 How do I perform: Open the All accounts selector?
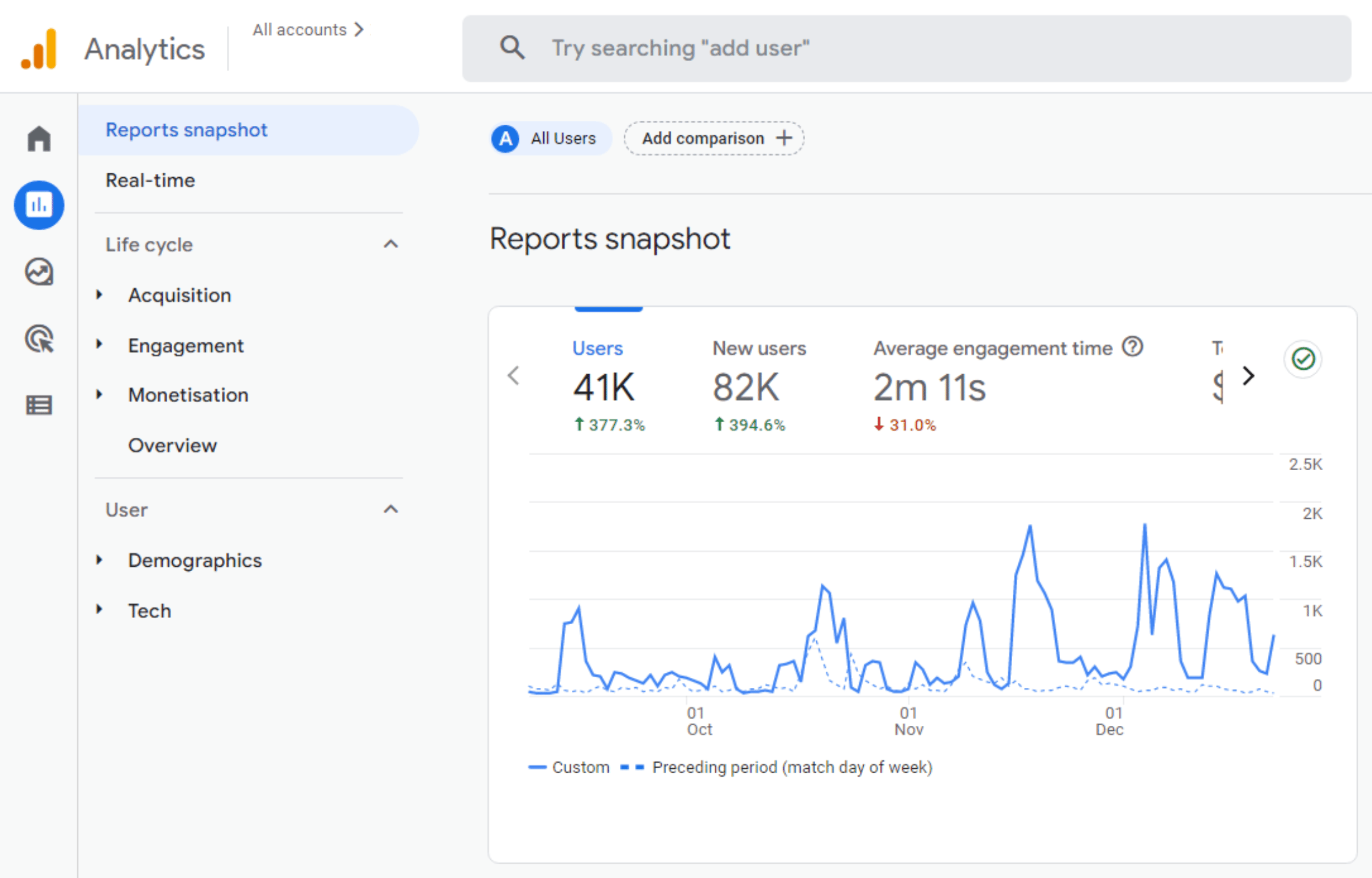308,29
